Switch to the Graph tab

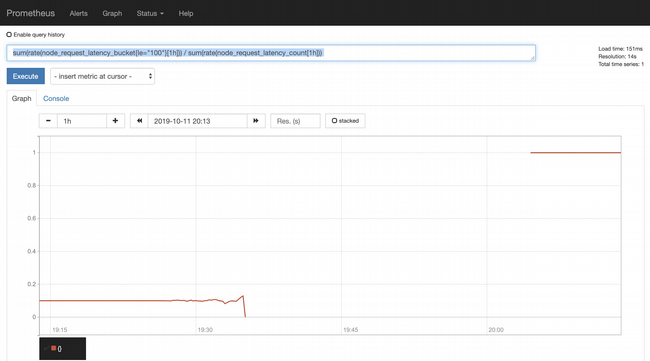click(22, 99)
